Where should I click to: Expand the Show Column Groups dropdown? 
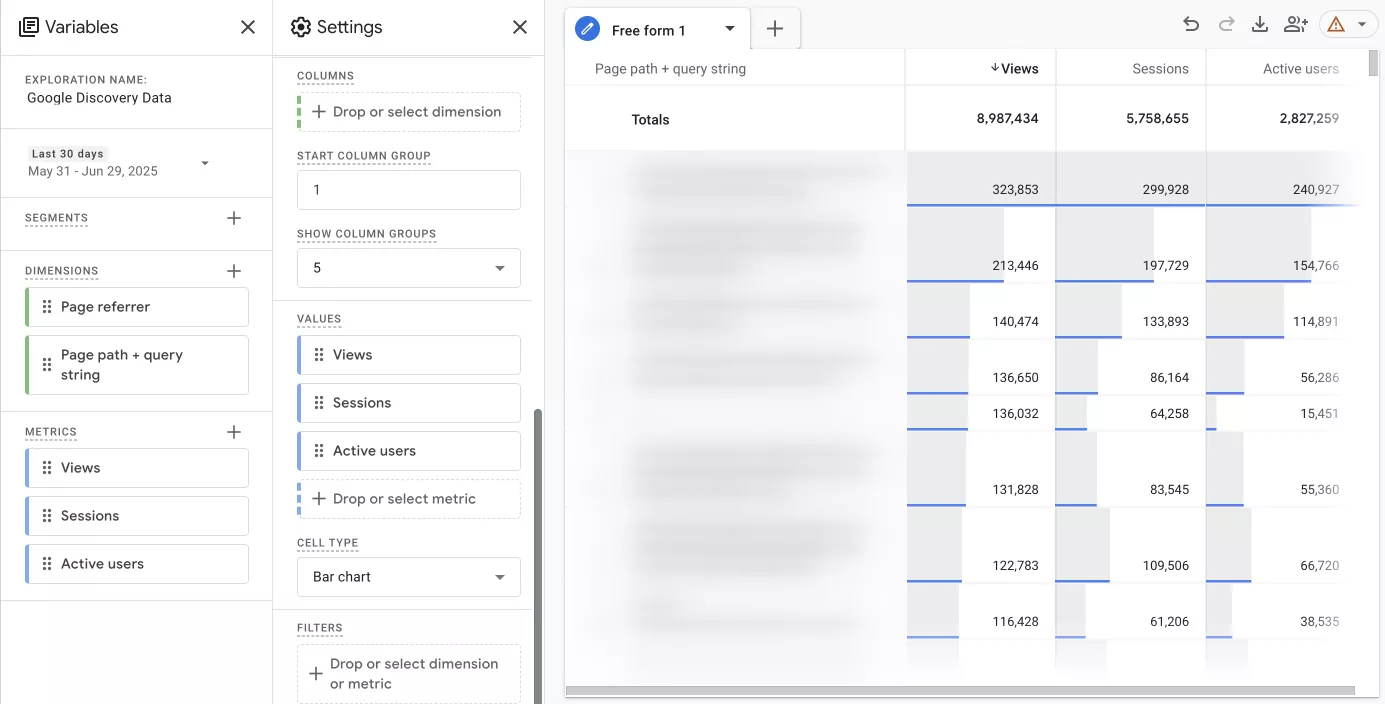pos(408,268)
